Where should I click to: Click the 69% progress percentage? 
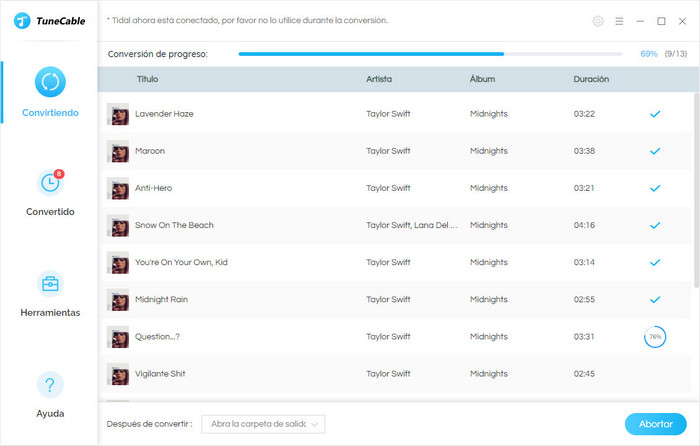pyautogui.click(x=649, y=54)
